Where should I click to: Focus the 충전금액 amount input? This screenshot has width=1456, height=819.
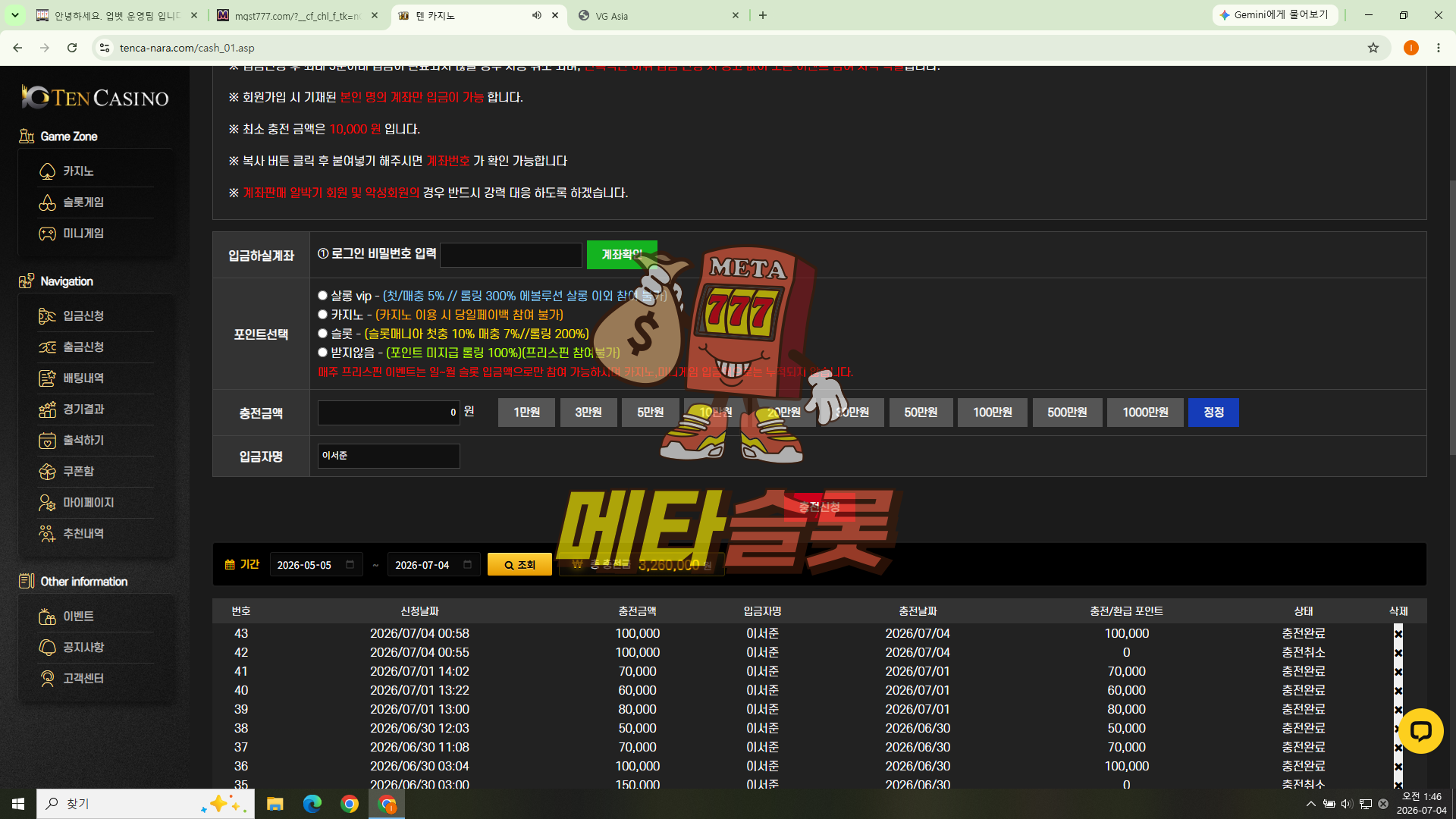[388, 413]
